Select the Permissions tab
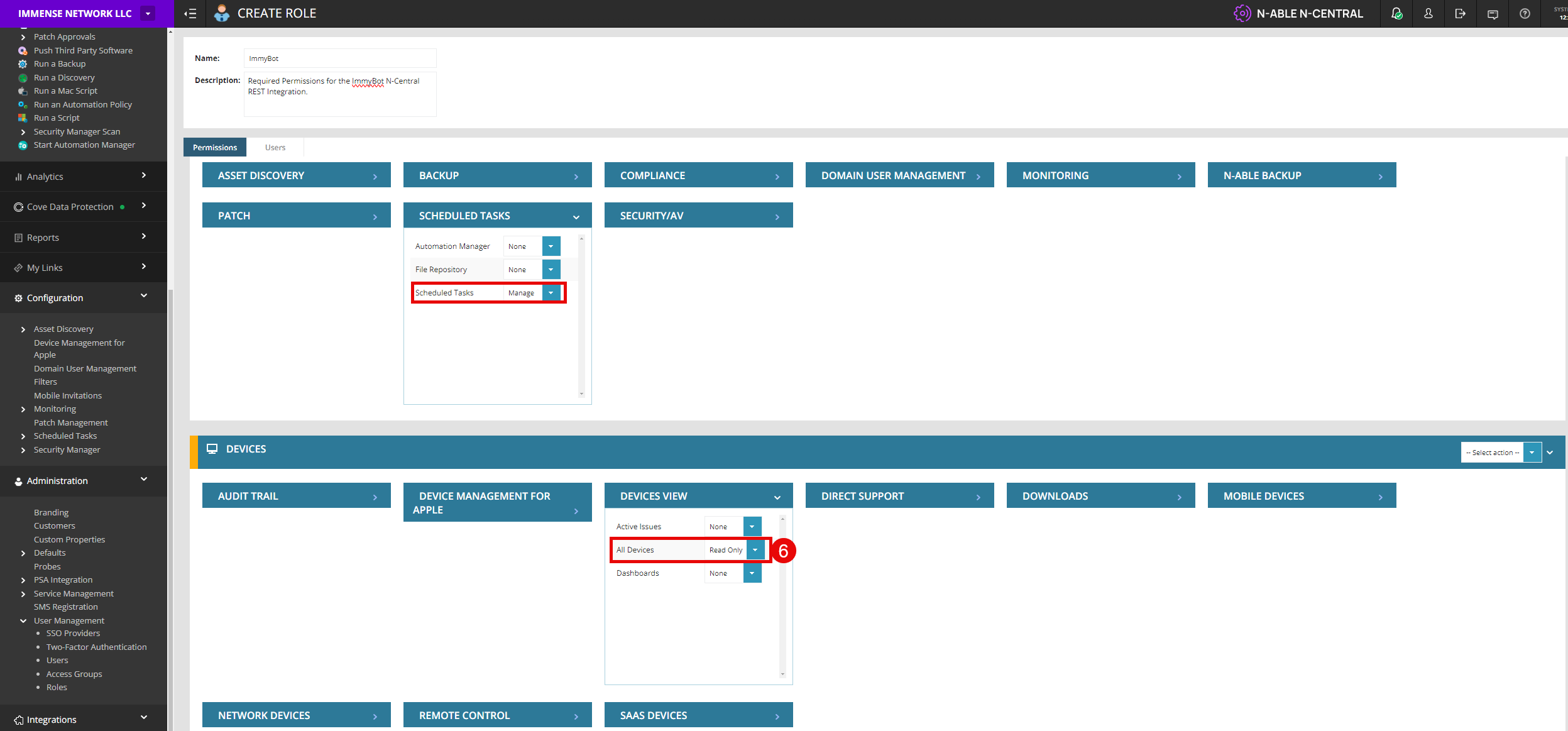 215,148
